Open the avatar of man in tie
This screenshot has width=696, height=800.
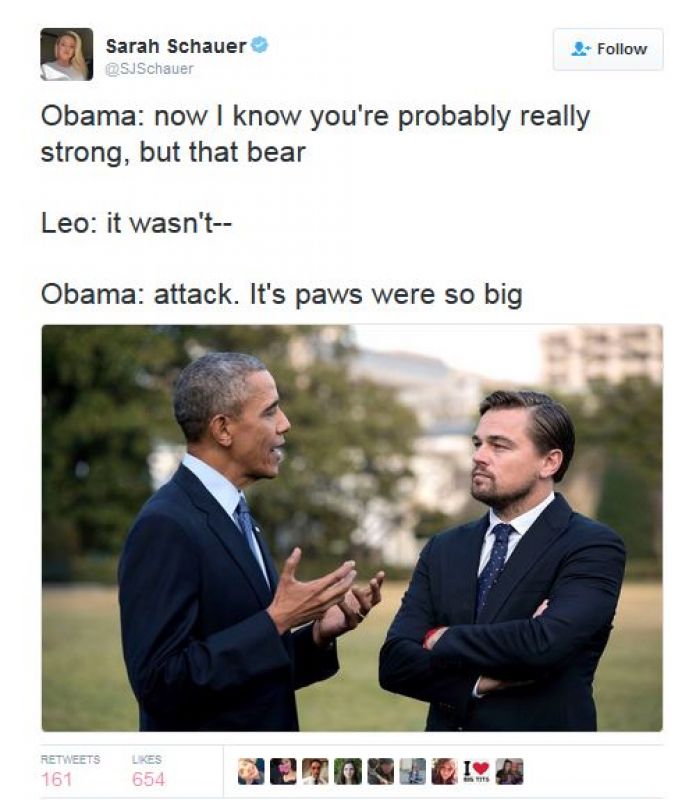315,771
